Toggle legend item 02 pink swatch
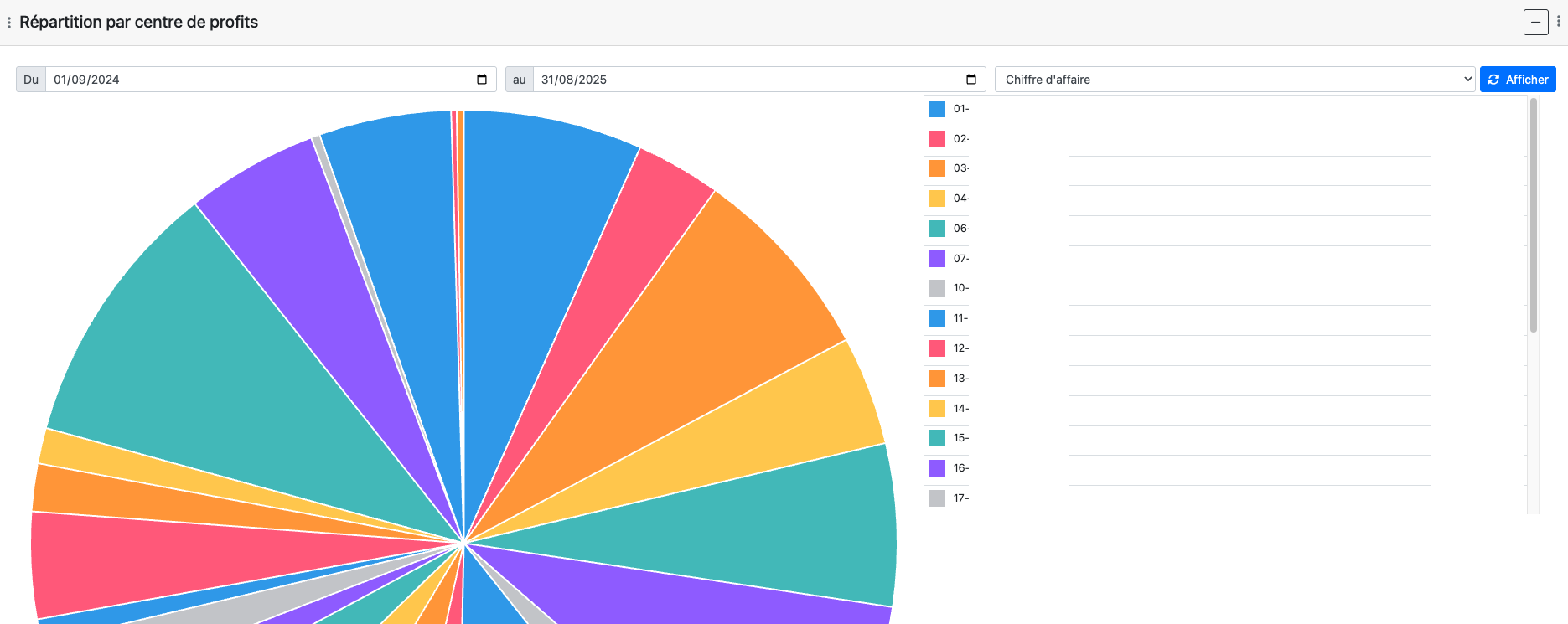Viewport: 1568px width, 624px height. point(937,139)
